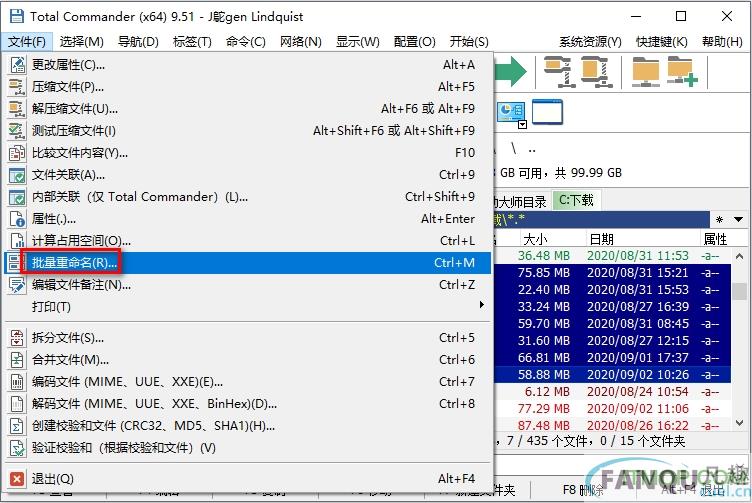Select the file row sized 36.48 MB

tap(612, 256)
